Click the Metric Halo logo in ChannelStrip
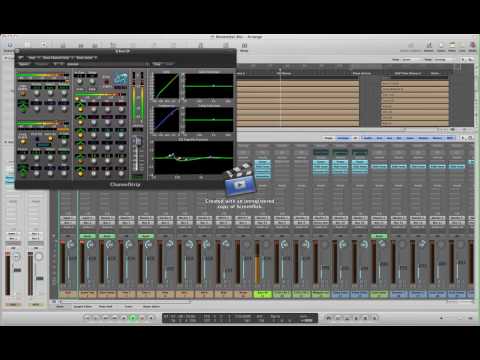Image resolution: width=480 pixels, height=360 pixels. (x=121, y=79)
